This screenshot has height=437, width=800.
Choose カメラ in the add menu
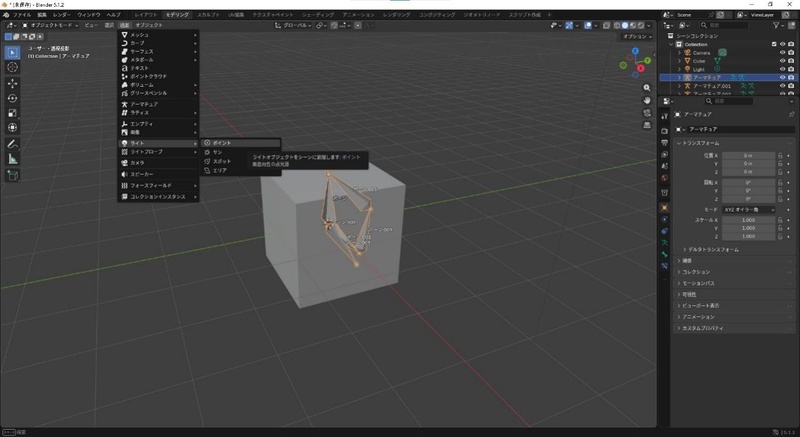click(159, 163)
